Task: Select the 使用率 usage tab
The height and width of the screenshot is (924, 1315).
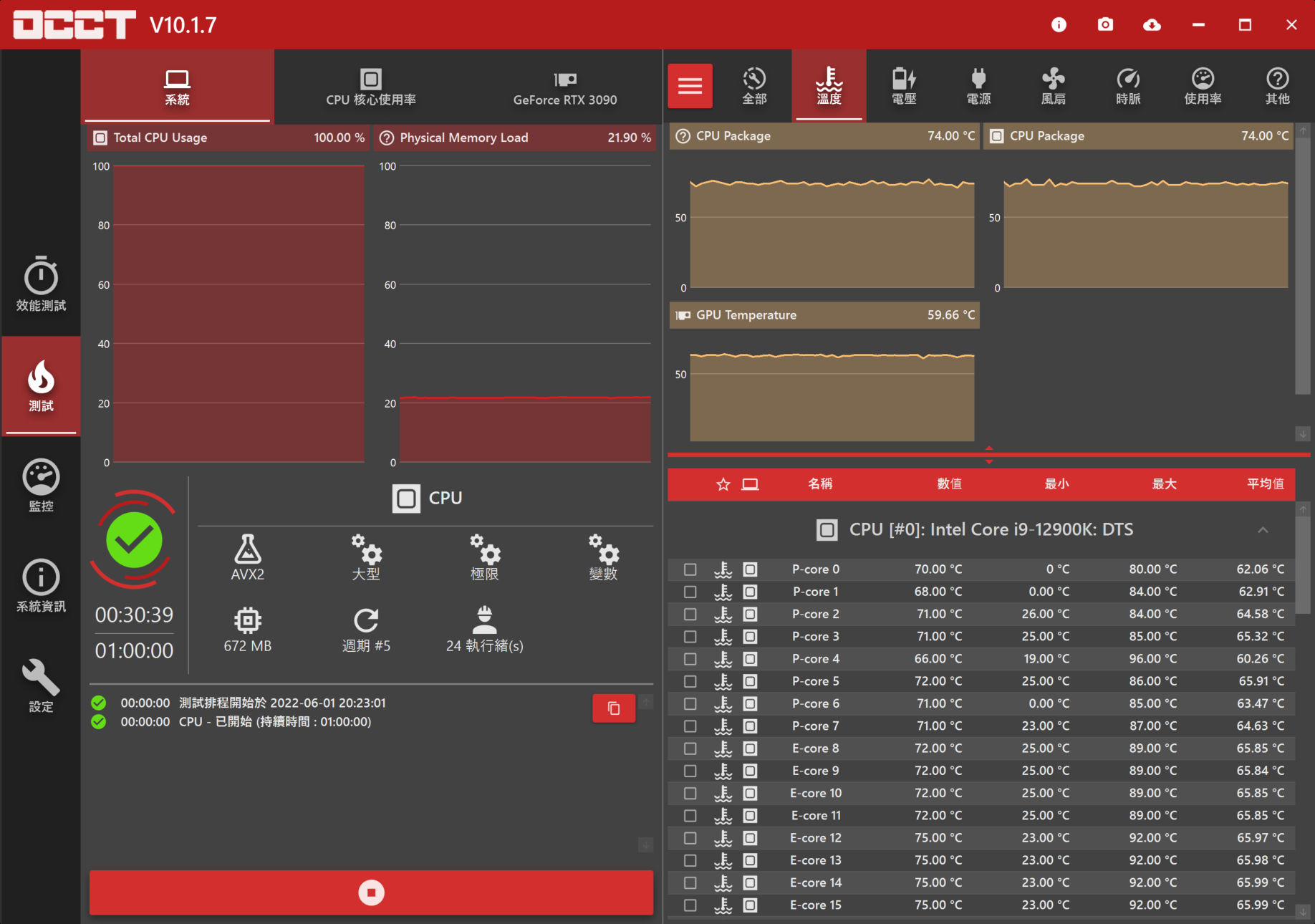Action: [x=1203, y=86]
